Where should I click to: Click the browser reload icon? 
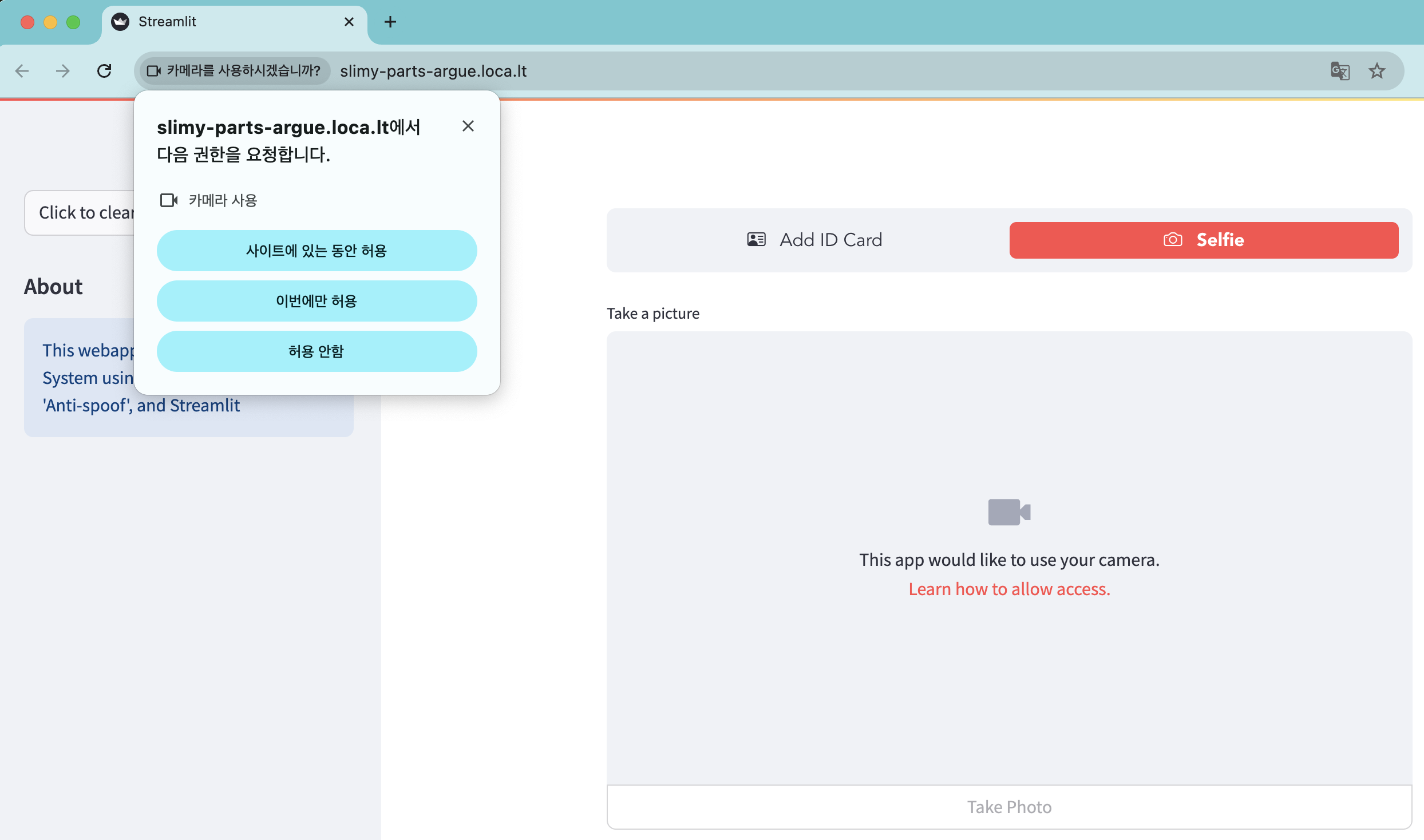[x=104, y=71]
